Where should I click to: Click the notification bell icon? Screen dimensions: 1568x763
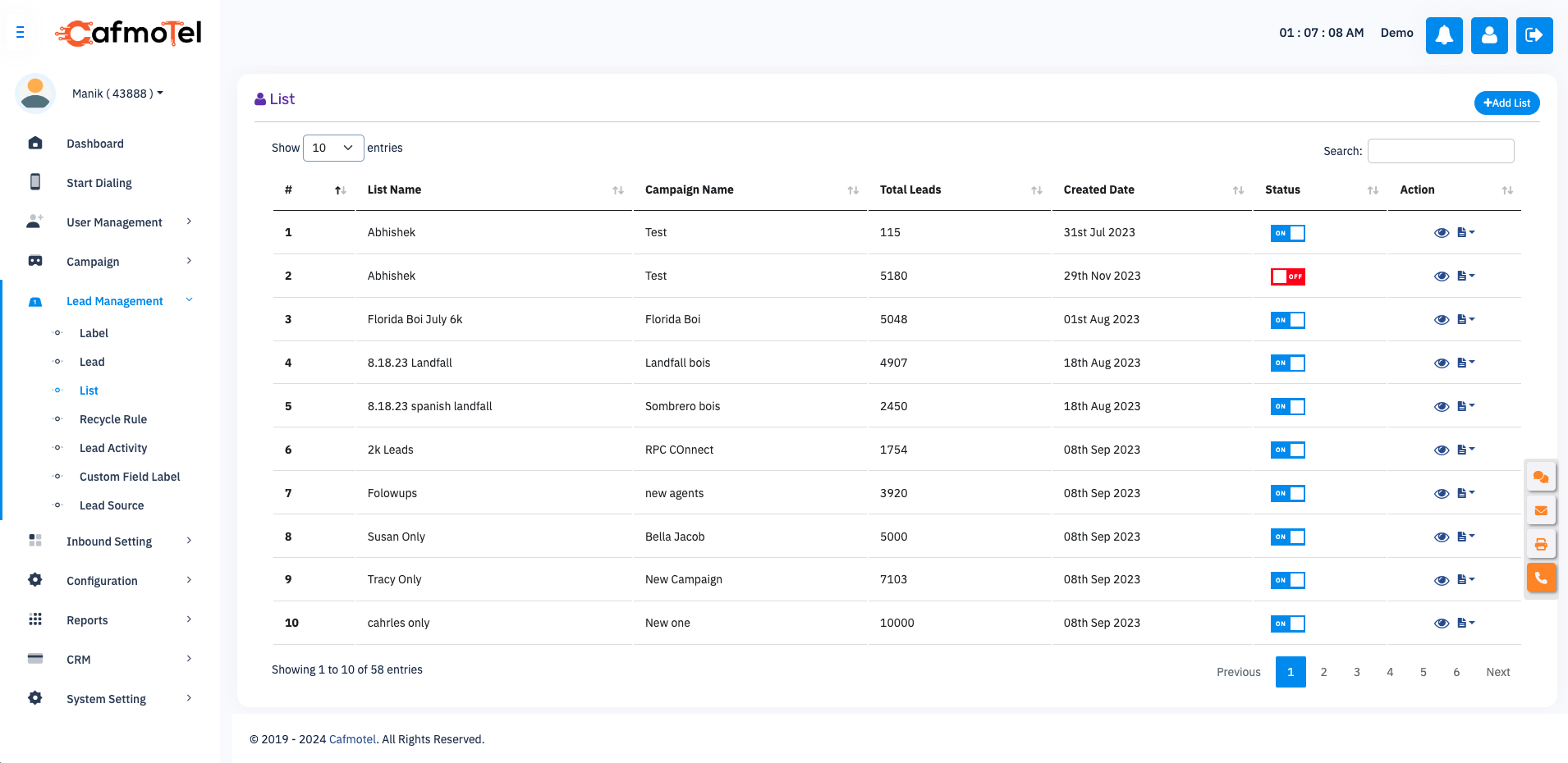click(x=1443, y=35)
